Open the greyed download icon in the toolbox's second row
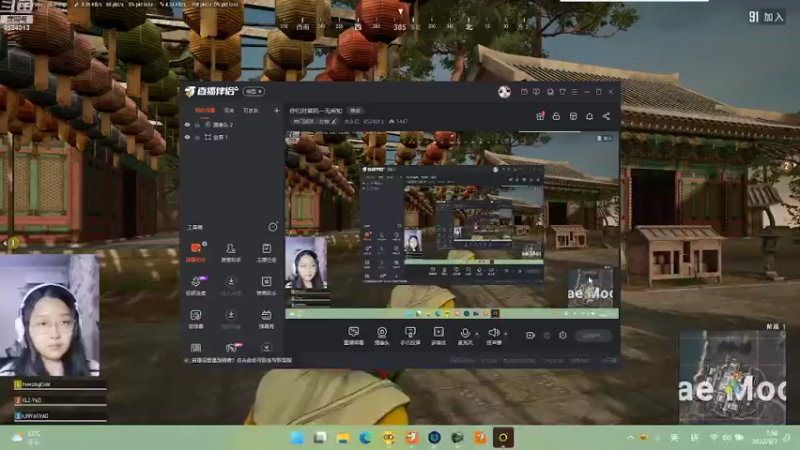Screen dimensions: 800x450 (231, 285)
